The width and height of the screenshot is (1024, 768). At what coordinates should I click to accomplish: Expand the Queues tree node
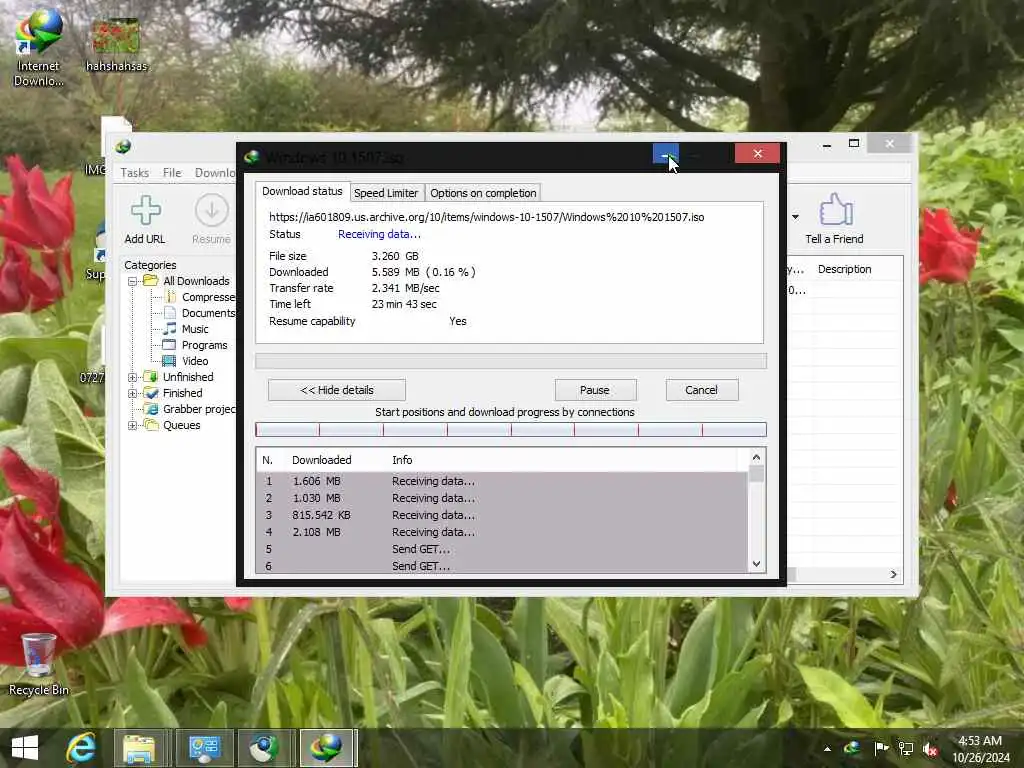click(133, 425)
